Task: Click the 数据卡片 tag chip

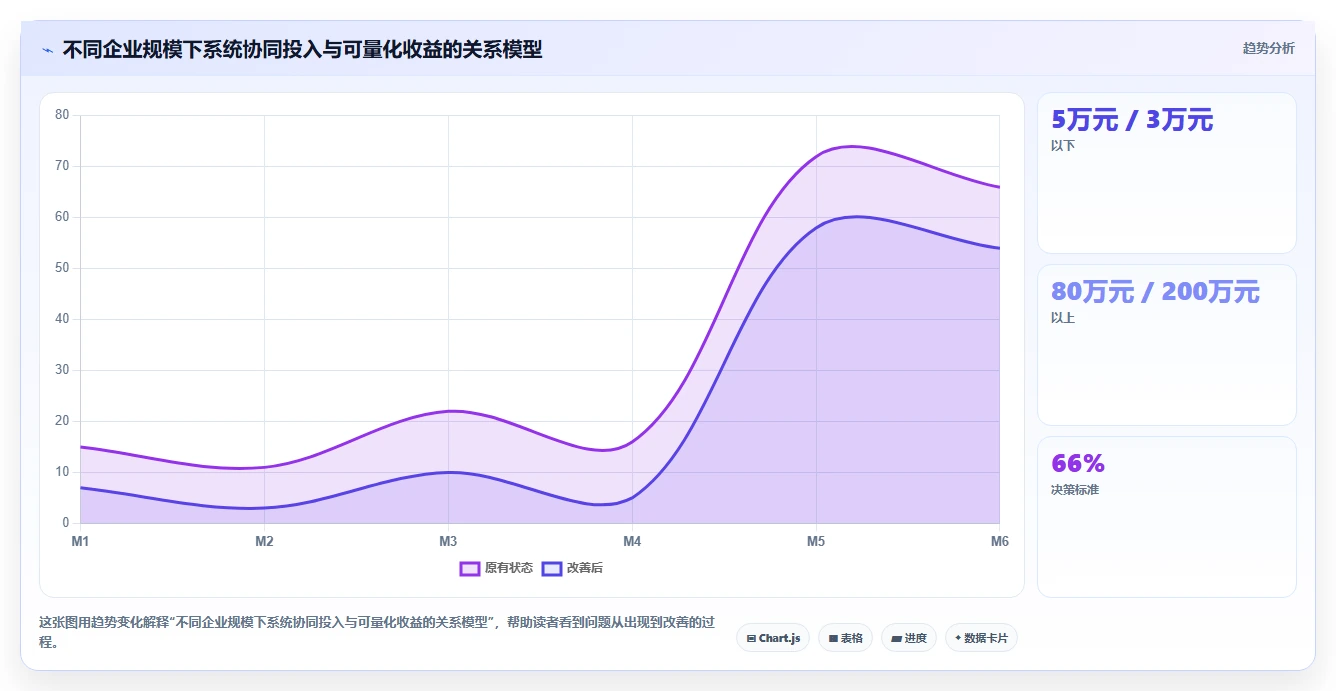Action: (x=981, y=638)
